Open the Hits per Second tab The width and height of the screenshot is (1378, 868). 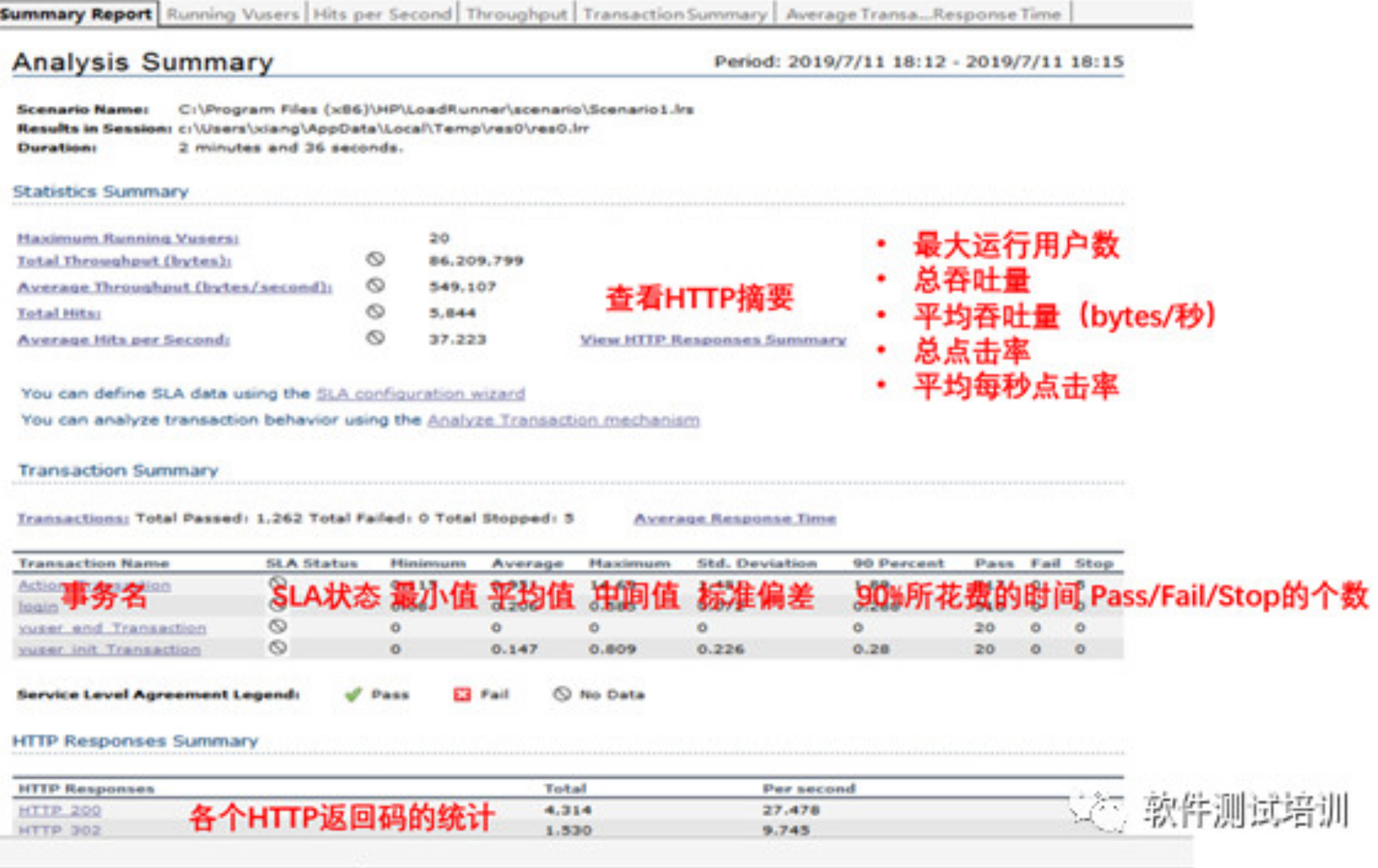pos(382,14)
